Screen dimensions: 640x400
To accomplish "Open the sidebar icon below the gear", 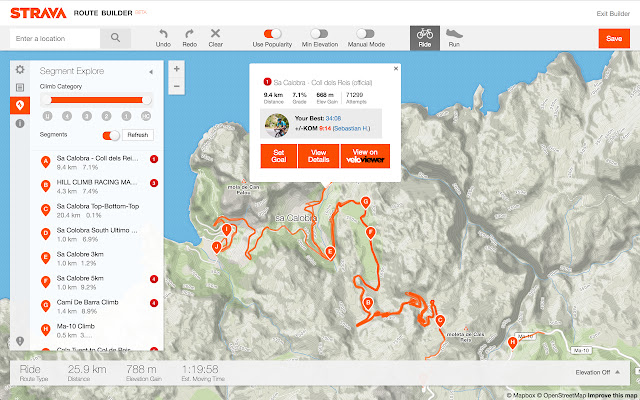I will [x=20, y=87].
